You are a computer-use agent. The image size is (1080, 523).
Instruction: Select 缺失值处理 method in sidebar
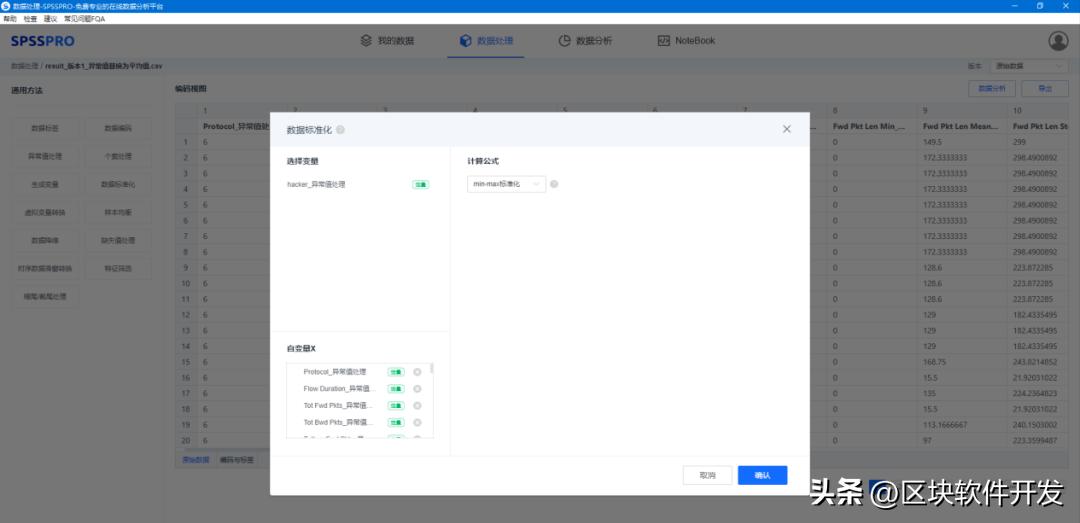pyautogui.click(x=118, y=241)
